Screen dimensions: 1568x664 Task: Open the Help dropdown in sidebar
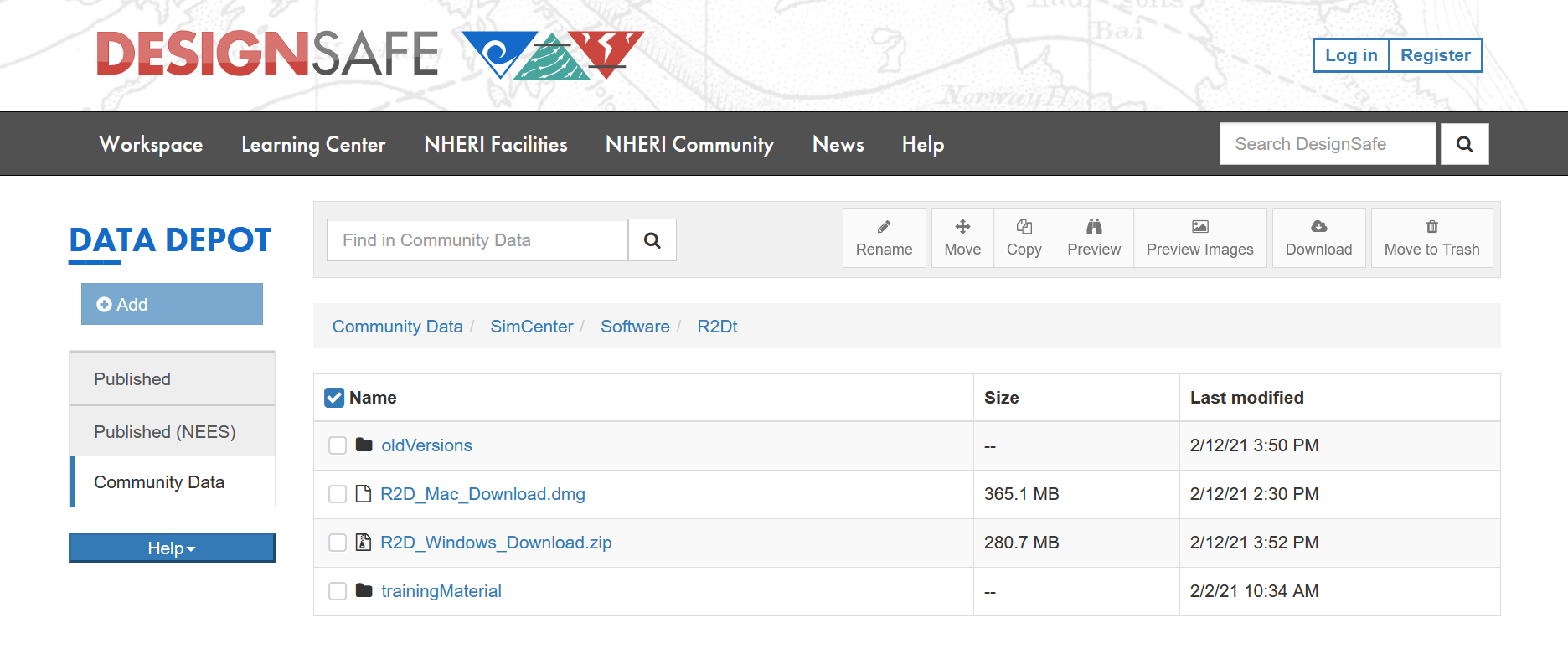[x=172, y=548]
